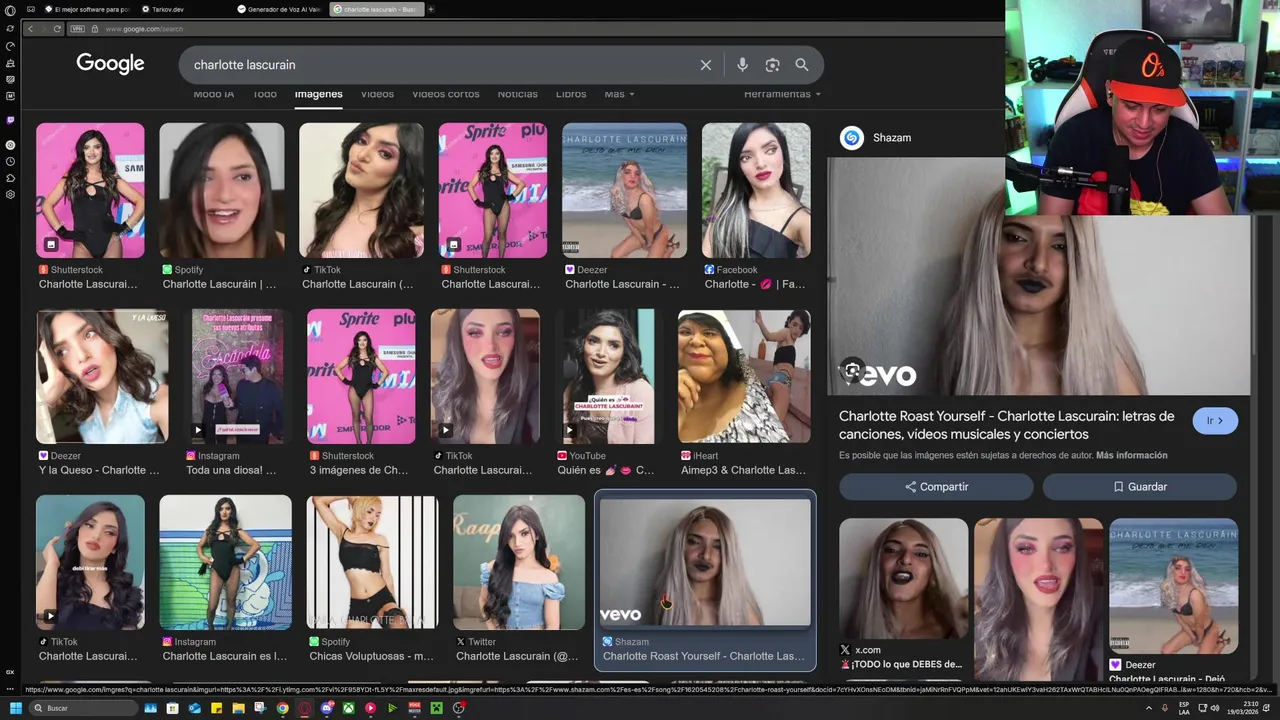
Task: Select the Videos cortos search tab
Action: pos(446,94)
